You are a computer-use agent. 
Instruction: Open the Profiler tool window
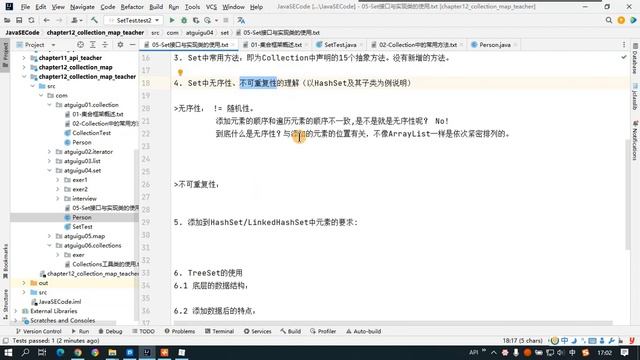click(323, 331)
